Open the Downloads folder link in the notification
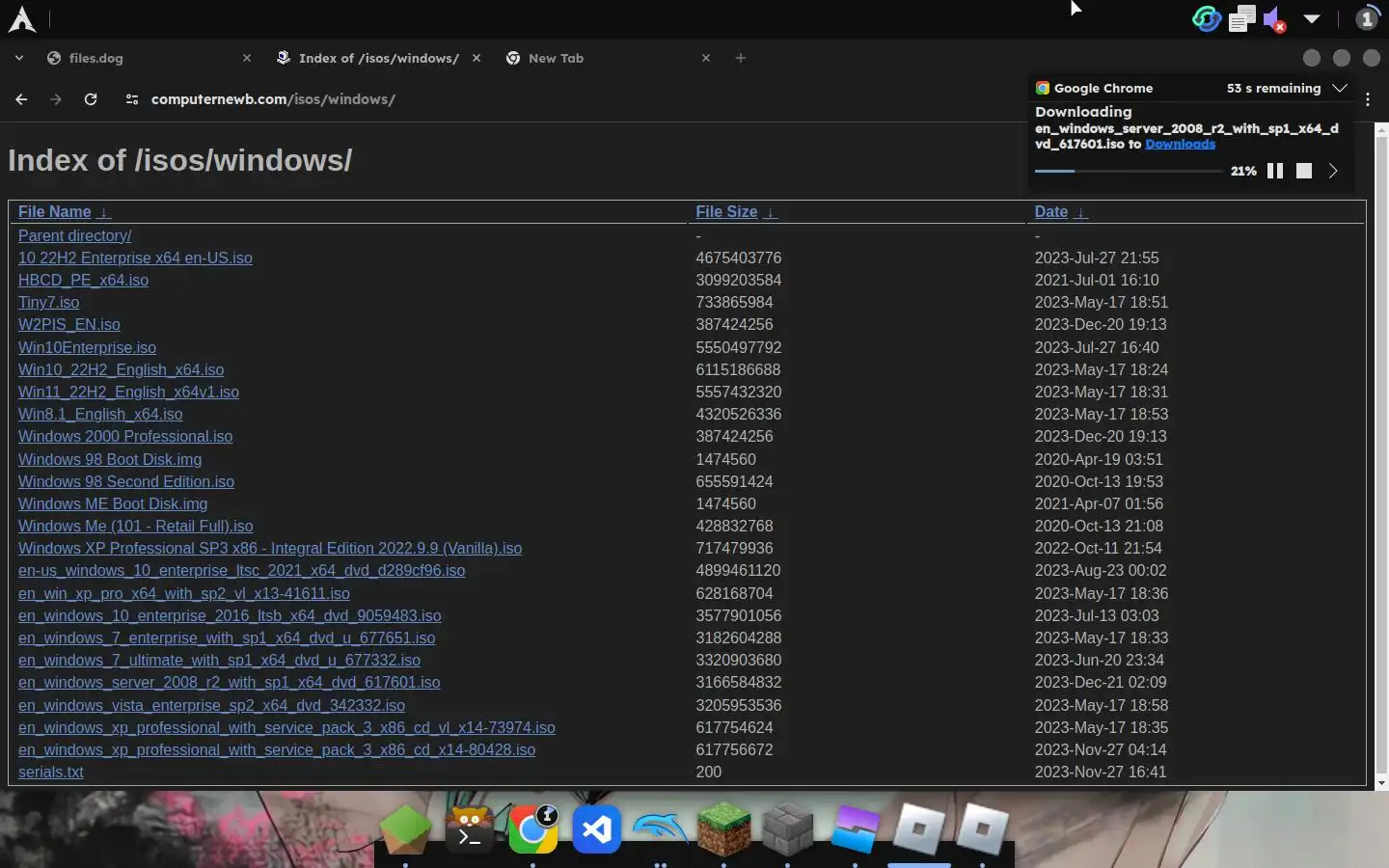This screenshot has height=868, width=1389. point(1180,144)
